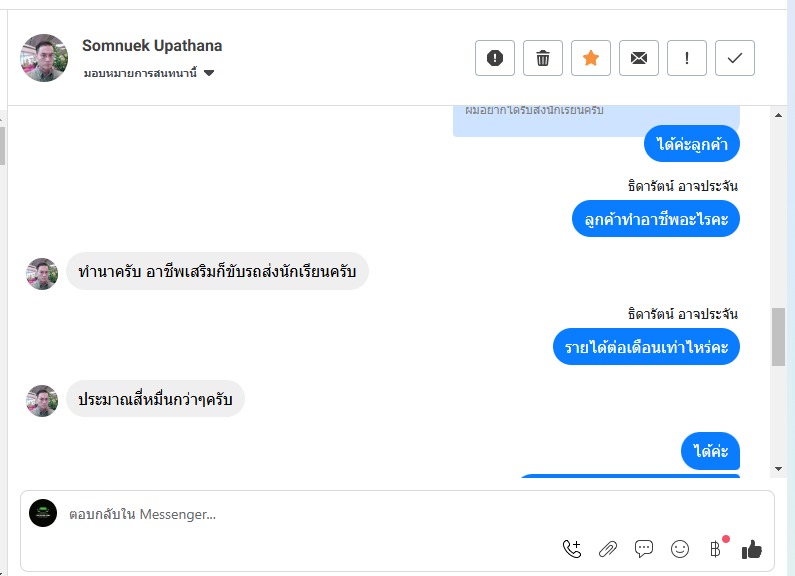Send a thumbs-up like
Viewport: 795px width, 576px height.
[x=752, y=548]
